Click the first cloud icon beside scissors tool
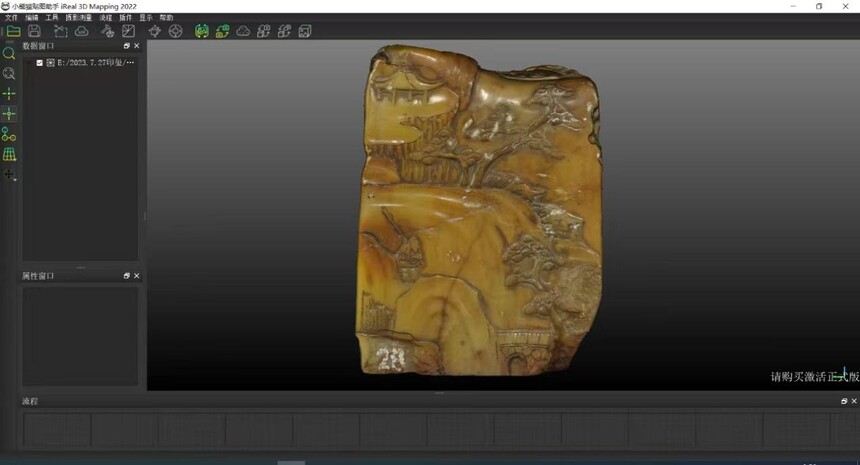860x465 pixels. (82, 31)
